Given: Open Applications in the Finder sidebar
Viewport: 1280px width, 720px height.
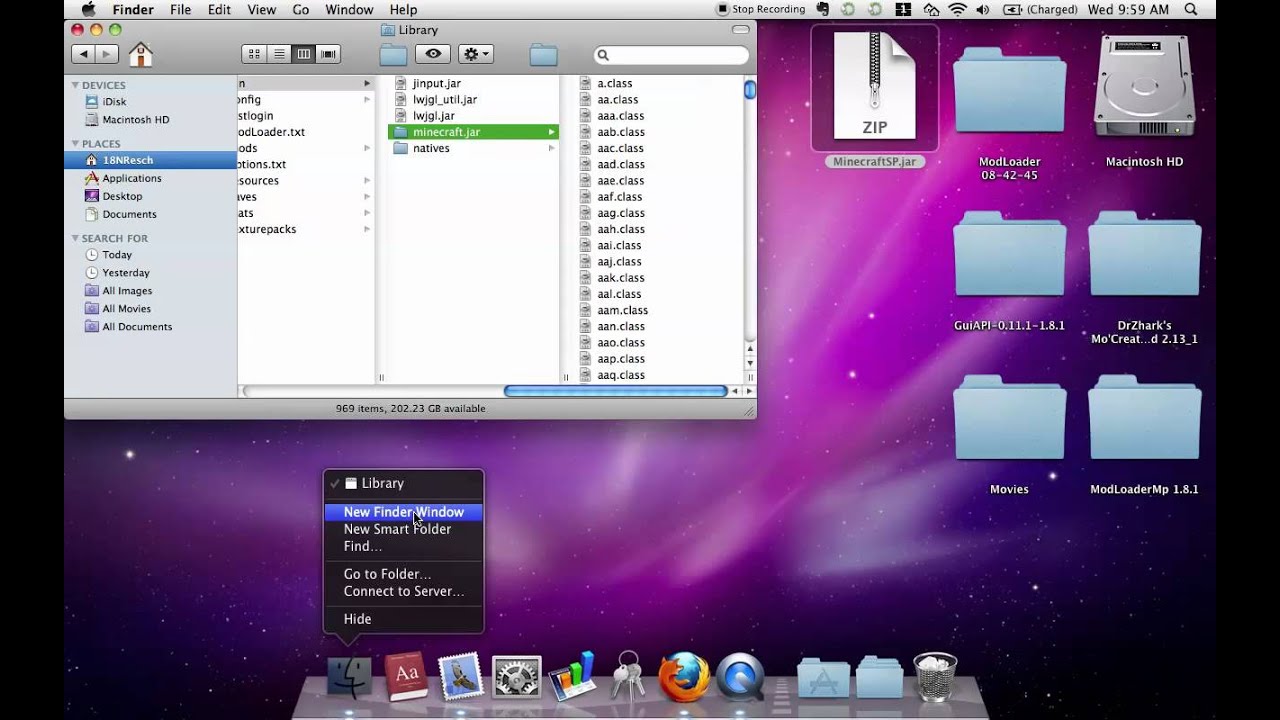Looking at the screenshot, I should [131, 178].
